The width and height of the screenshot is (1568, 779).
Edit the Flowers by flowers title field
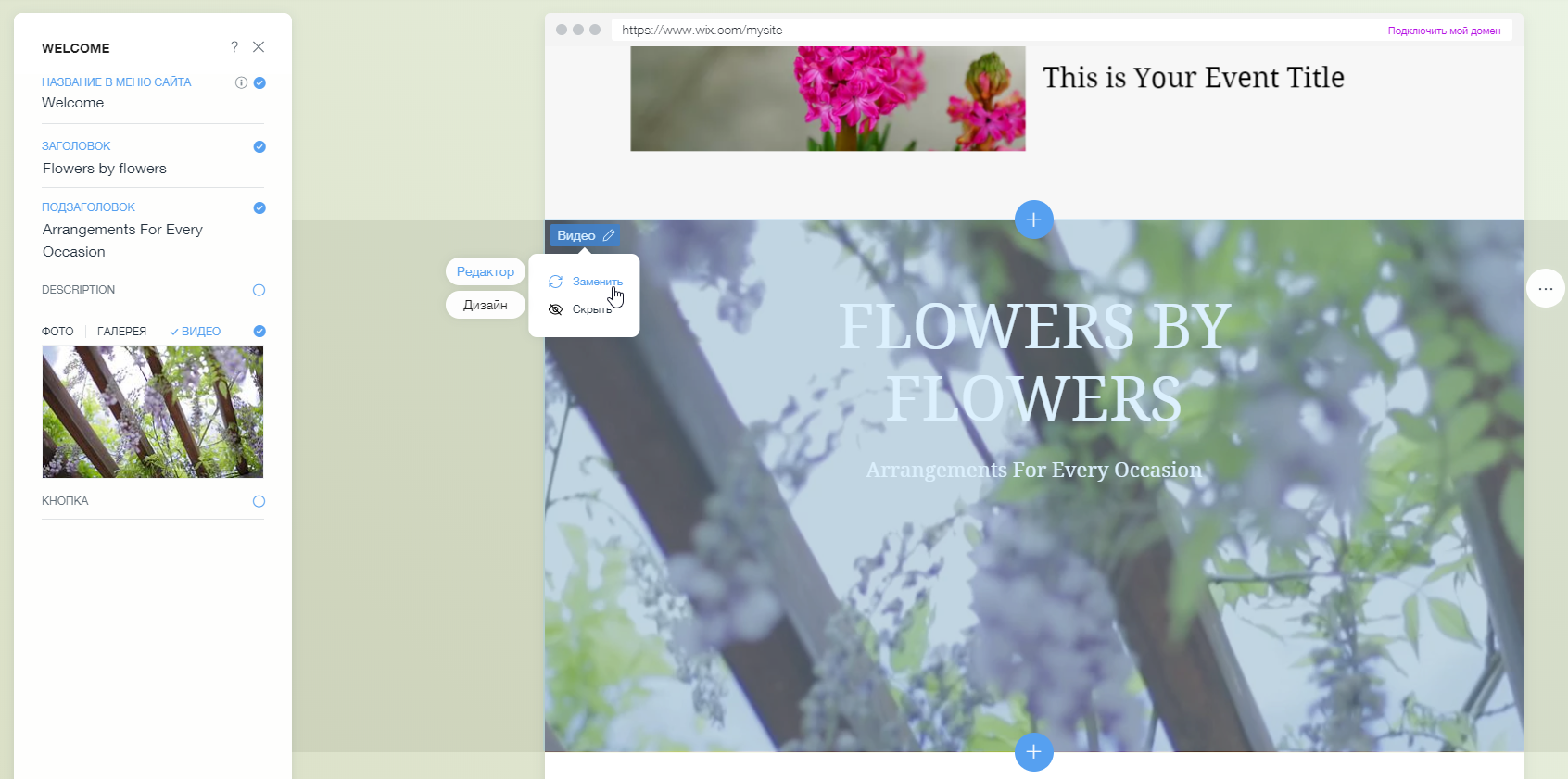click(105, 169)
